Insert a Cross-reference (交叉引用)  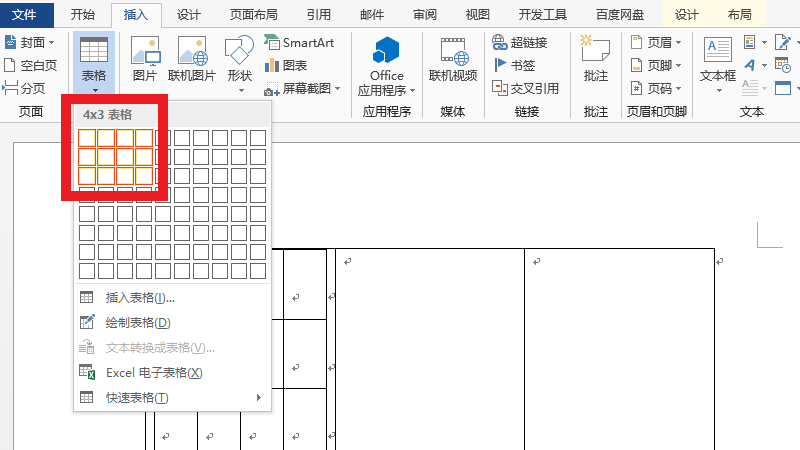point(526,88)
